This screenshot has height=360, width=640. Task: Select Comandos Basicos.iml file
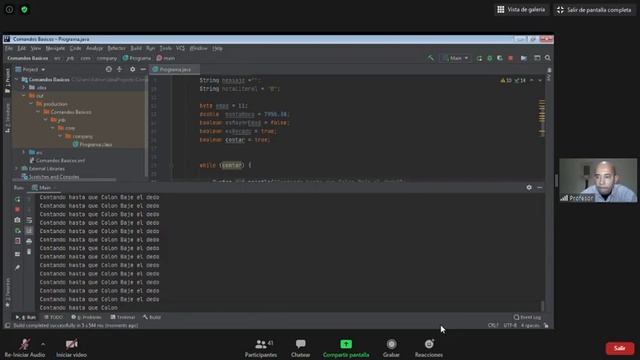coord(57,160)
